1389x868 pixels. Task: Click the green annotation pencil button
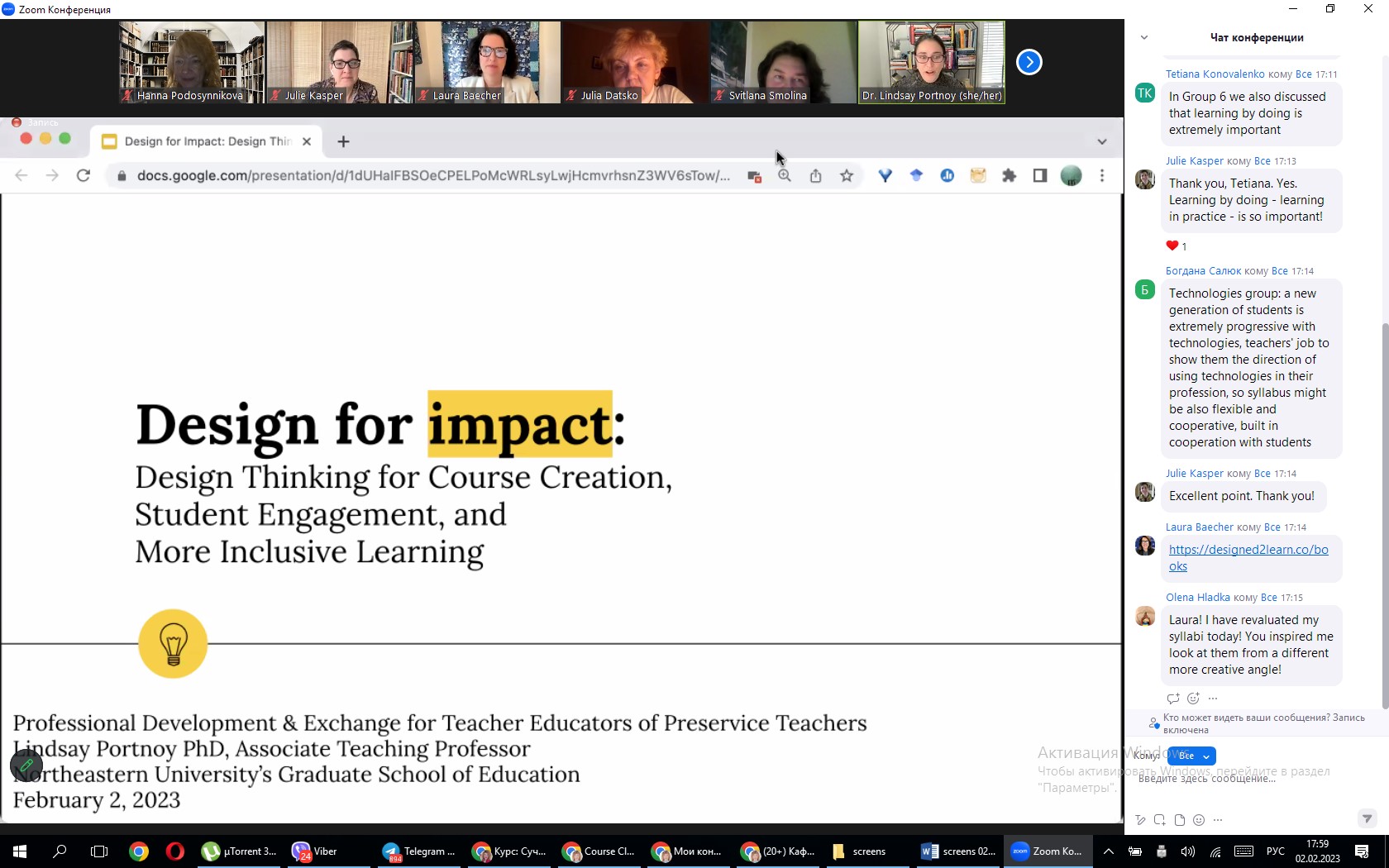click(26, 765)
